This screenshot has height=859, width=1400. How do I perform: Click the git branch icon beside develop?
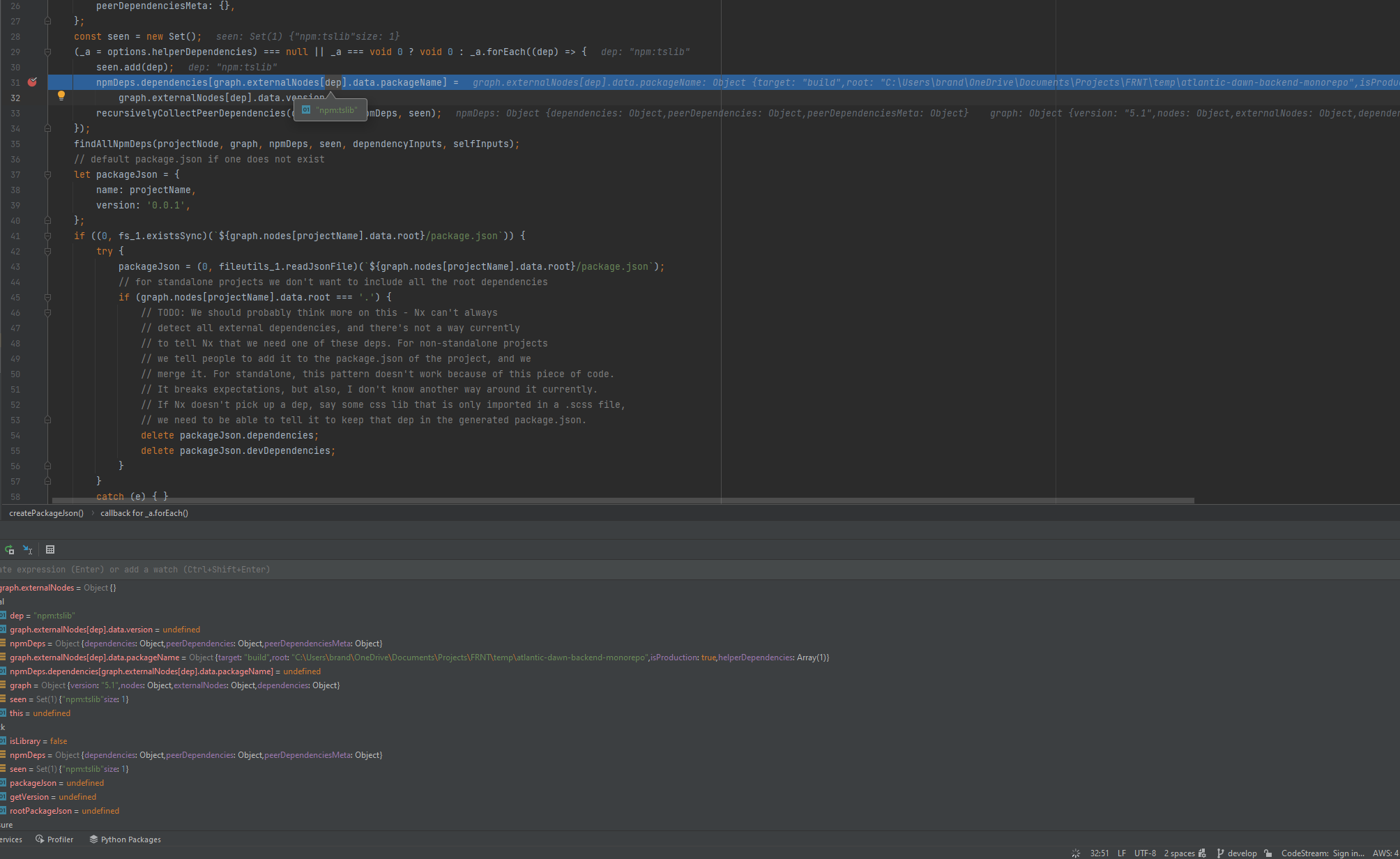pos(1221,853)
